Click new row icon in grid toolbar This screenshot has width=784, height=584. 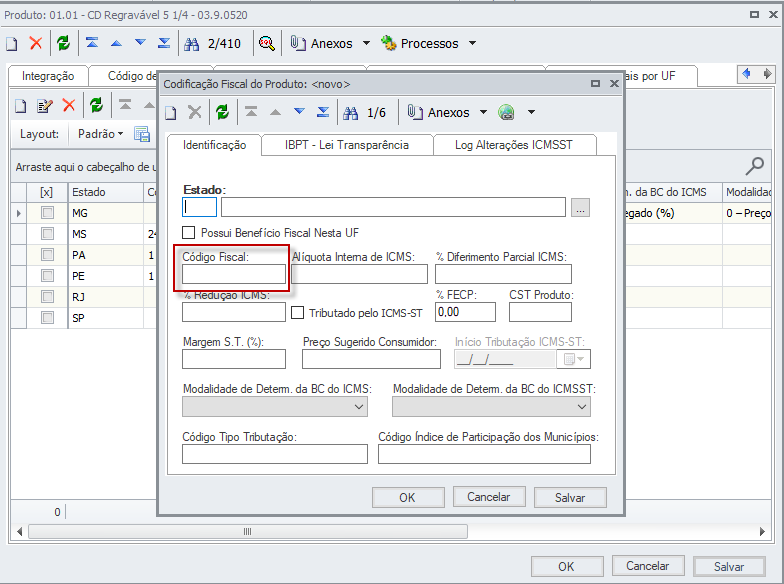tap(20, 106)
